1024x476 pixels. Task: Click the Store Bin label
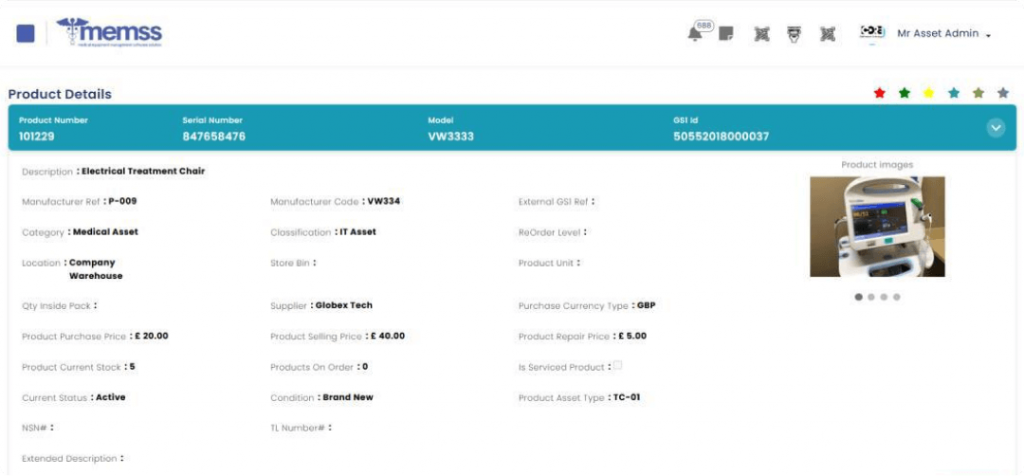(x=290, y=263)
